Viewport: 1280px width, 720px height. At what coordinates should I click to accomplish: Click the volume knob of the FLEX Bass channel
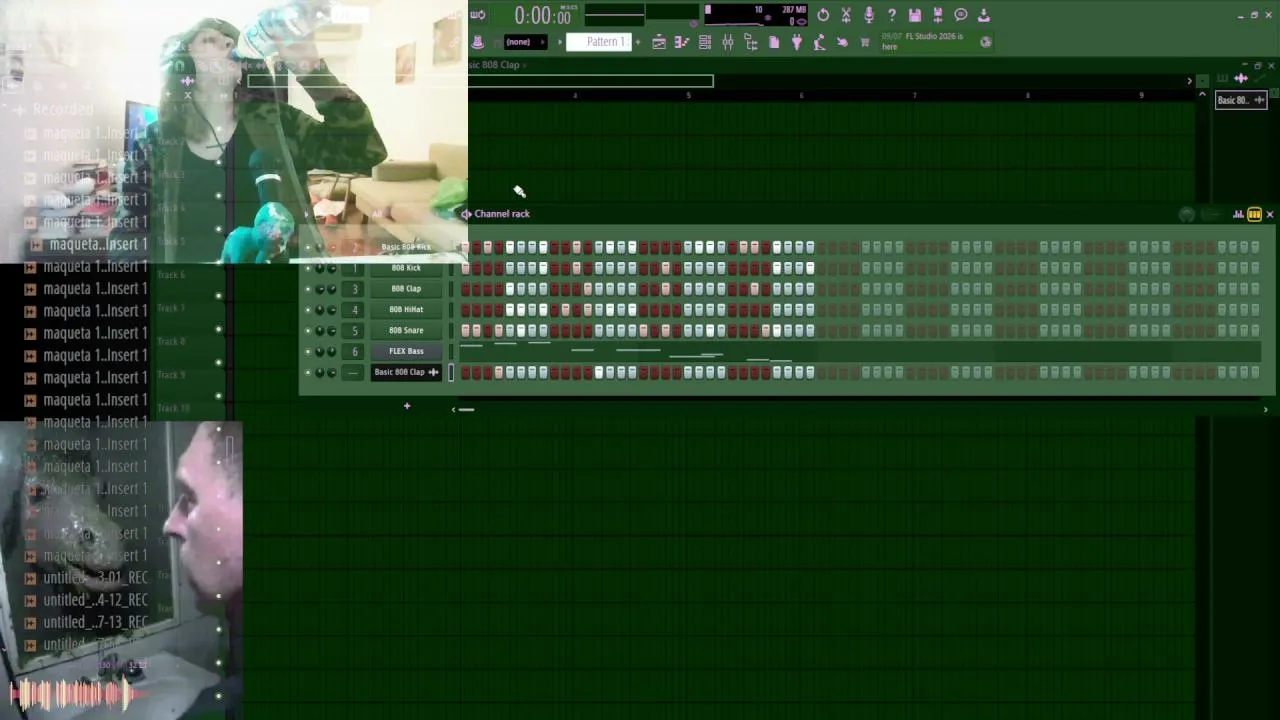pos(332,352)
